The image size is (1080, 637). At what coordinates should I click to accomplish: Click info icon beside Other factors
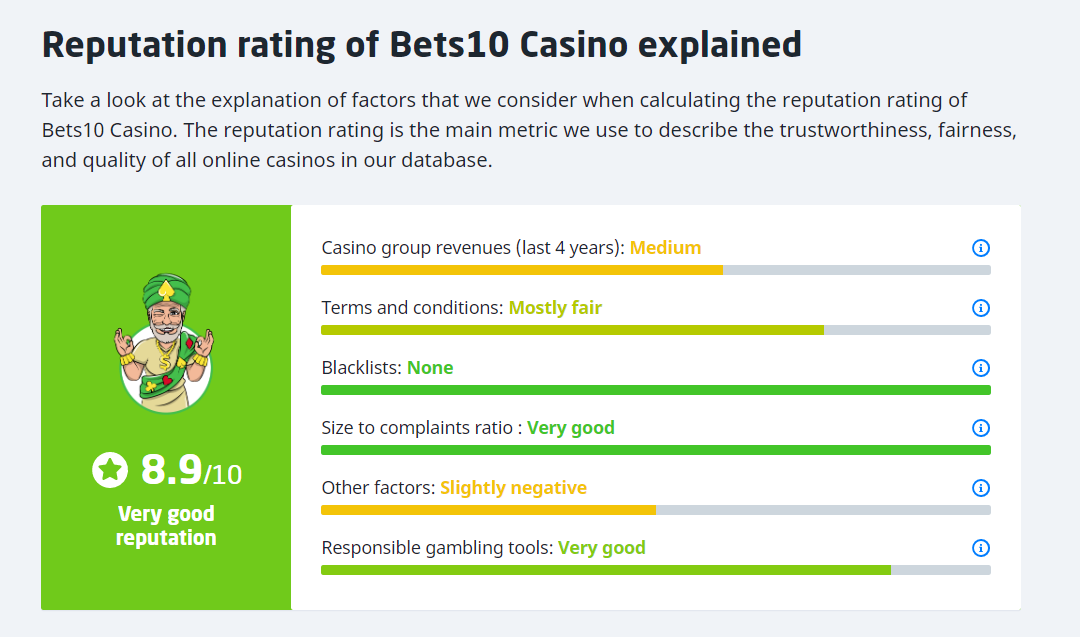click(981, 488)
